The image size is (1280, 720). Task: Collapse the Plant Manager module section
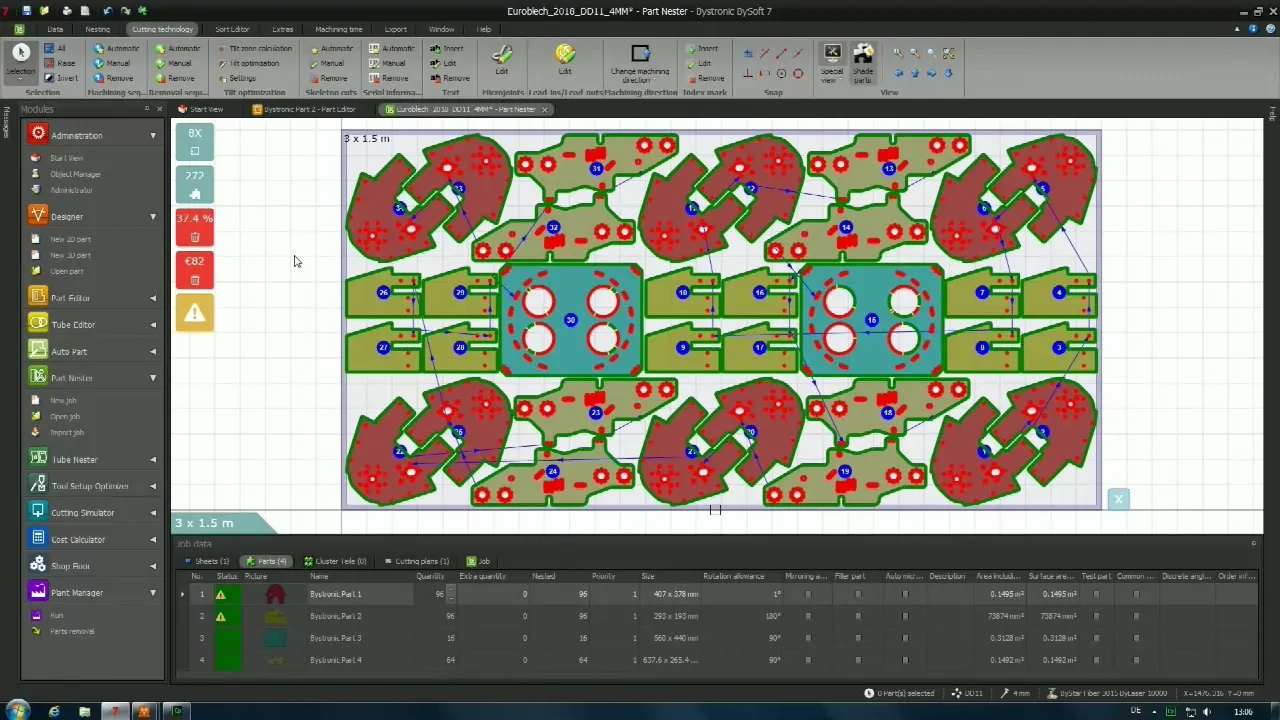coord(153,593)
